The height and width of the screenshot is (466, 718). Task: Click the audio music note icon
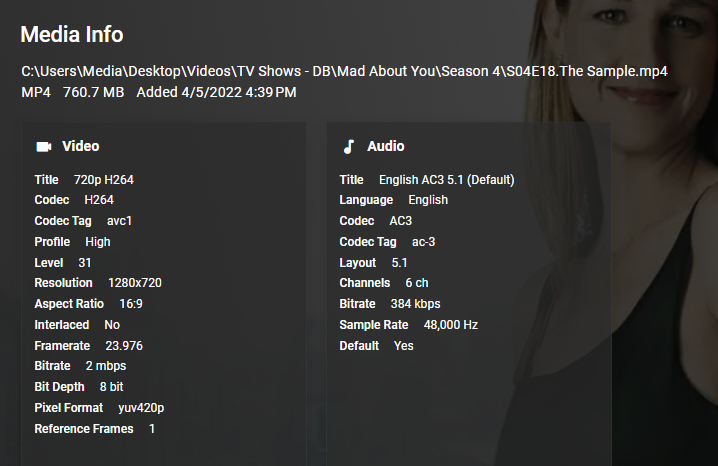[348, 146]
